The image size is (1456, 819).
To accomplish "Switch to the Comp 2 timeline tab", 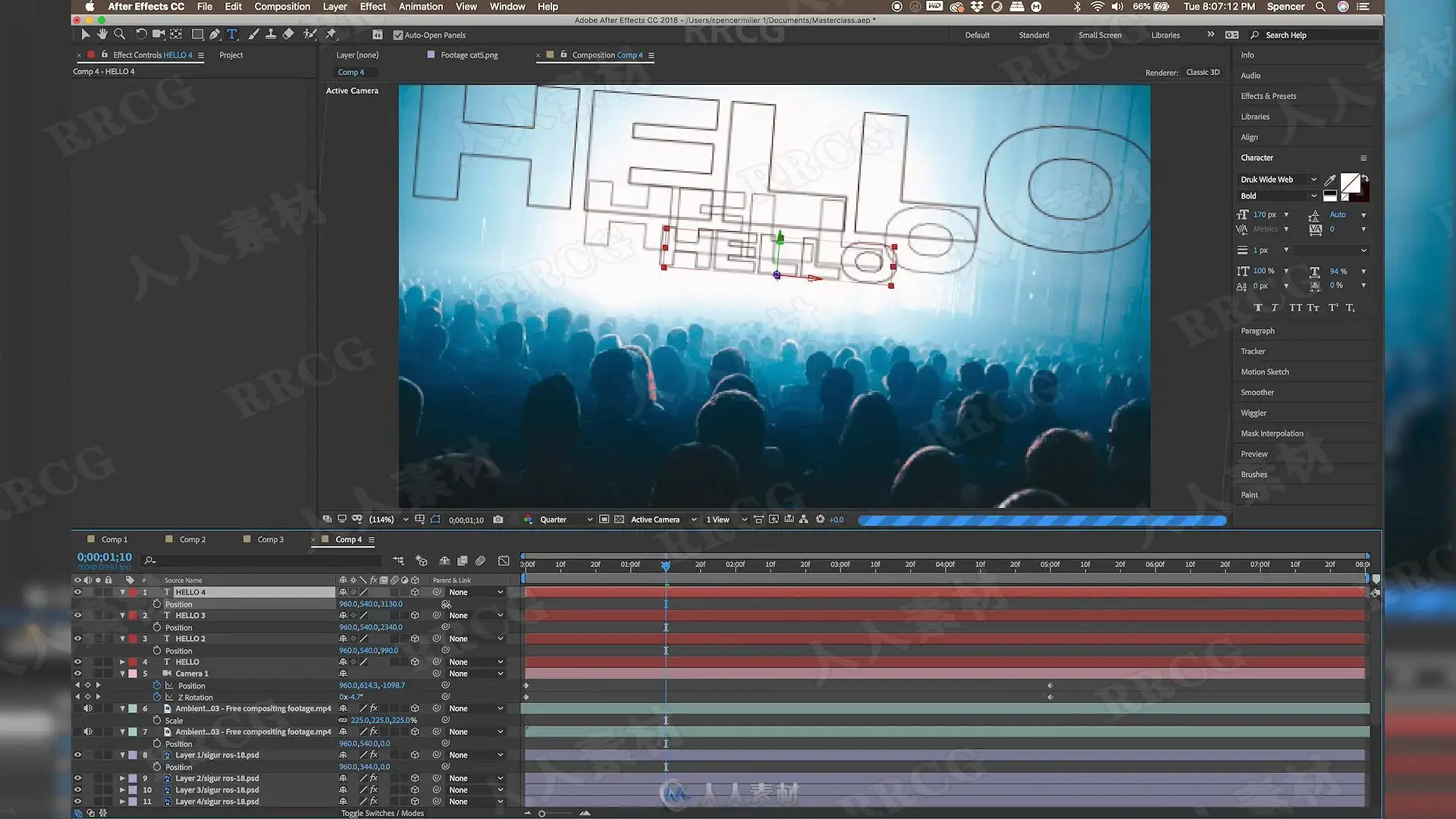I will pos(192,539).
